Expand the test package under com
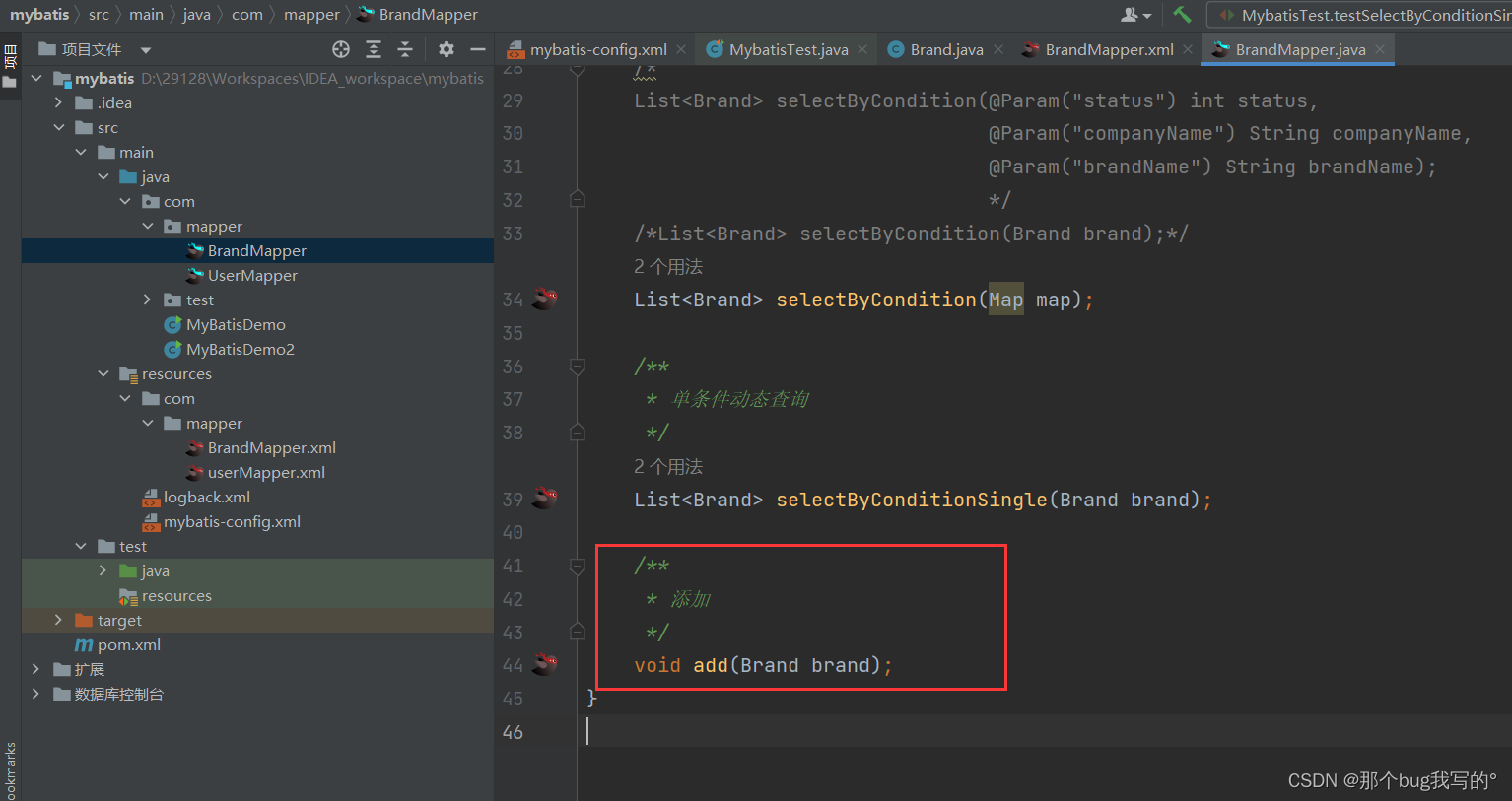The width and height of the screenshot is (1512, 801). coord(147,300)
